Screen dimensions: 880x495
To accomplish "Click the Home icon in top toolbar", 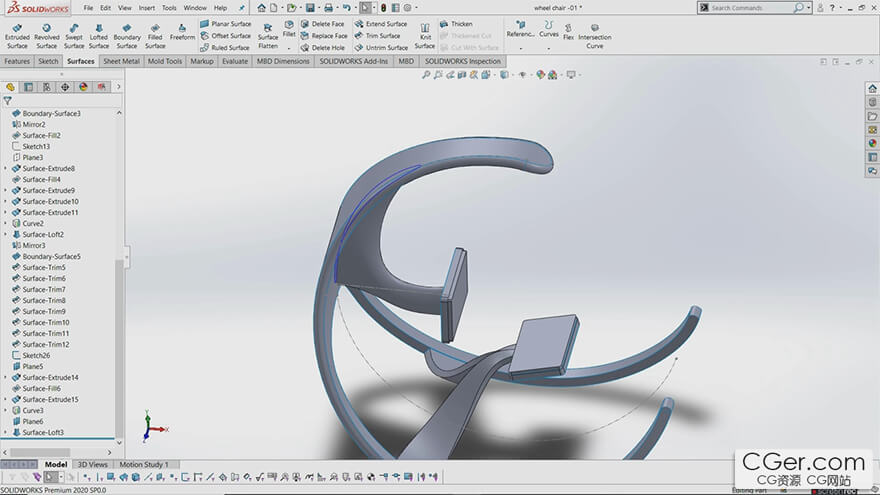I will click(x=262, y=8).
